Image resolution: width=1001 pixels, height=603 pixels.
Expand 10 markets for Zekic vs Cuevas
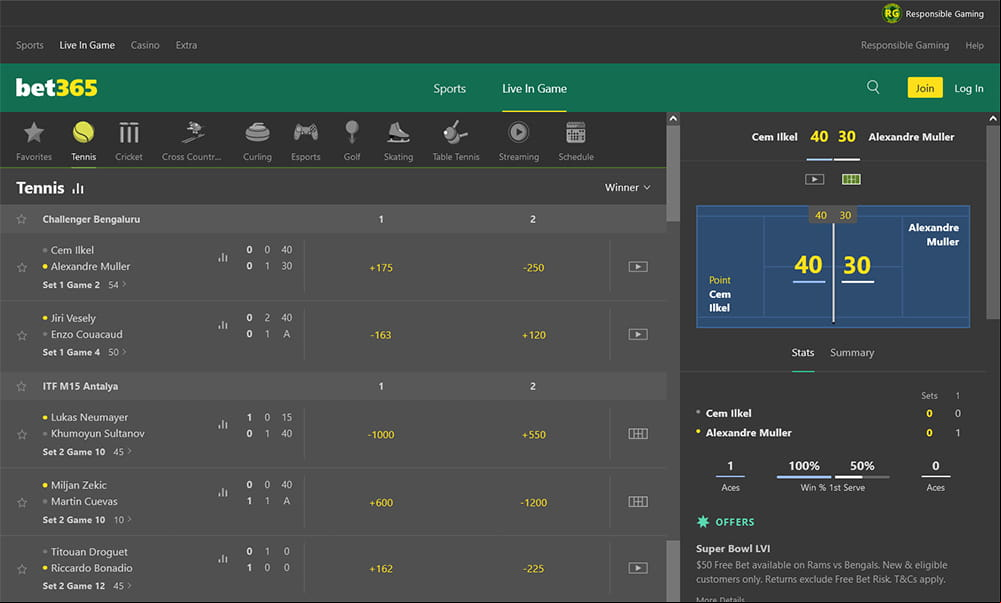click(x=123, y=519)
